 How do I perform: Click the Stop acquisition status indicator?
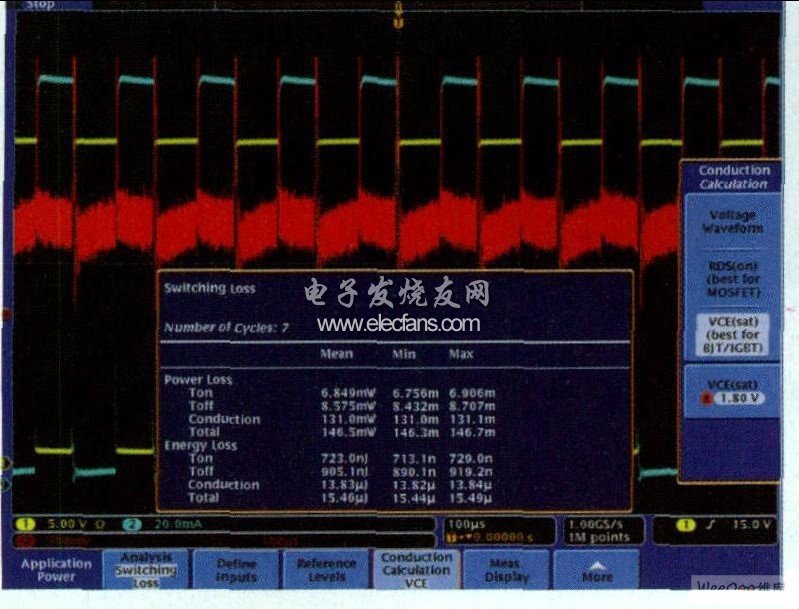pos(40,5)
